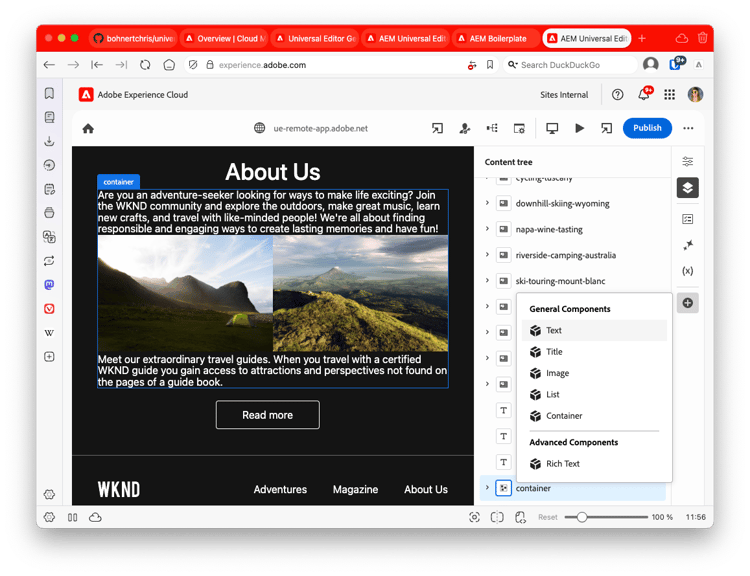Click the editor home icon
The width and height of the screenshot is (750, 576).
tap(88, 128)
